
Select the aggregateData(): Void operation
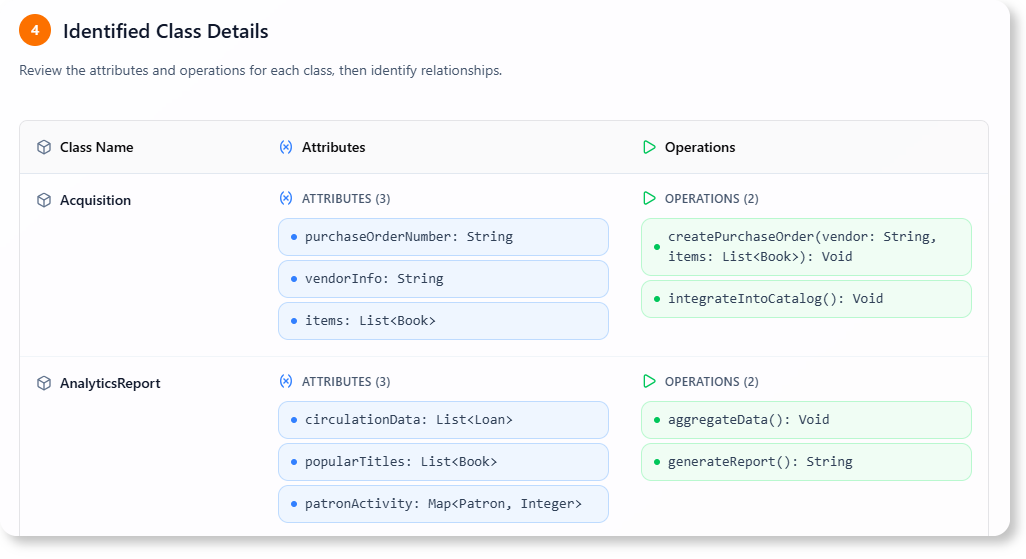pyautogui.click(x=806, y=420)
